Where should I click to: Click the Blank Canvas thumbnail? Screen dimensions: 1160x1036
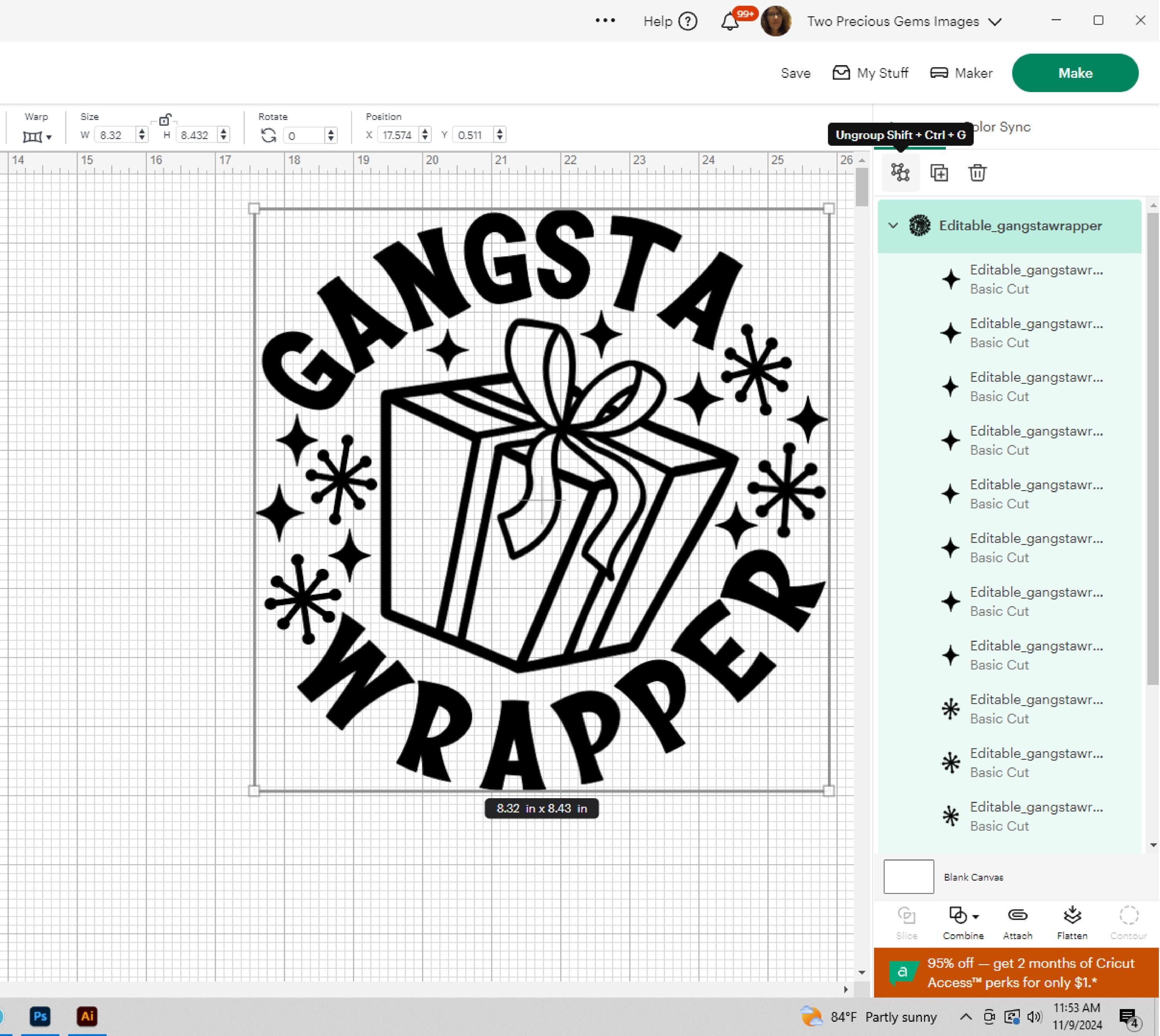pyautogui.click(x=908, y=877)
